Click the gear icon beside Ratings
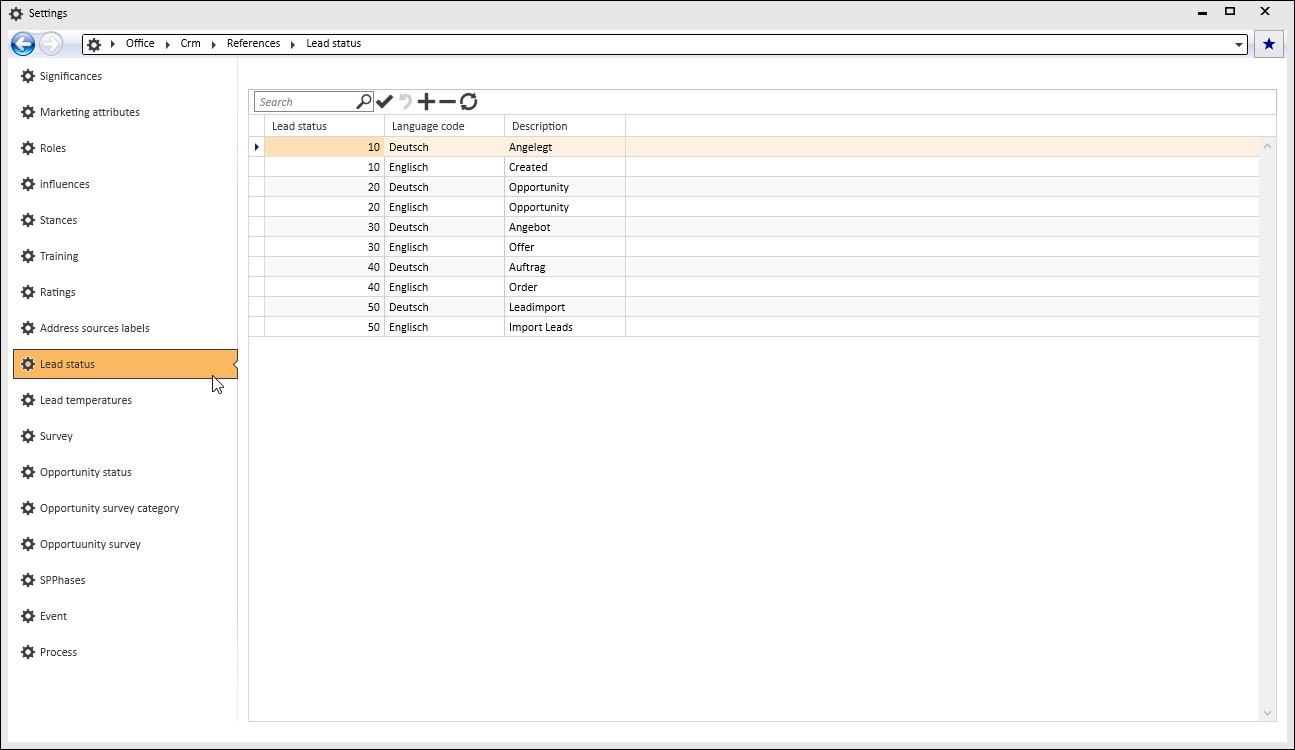 (28, 292)
